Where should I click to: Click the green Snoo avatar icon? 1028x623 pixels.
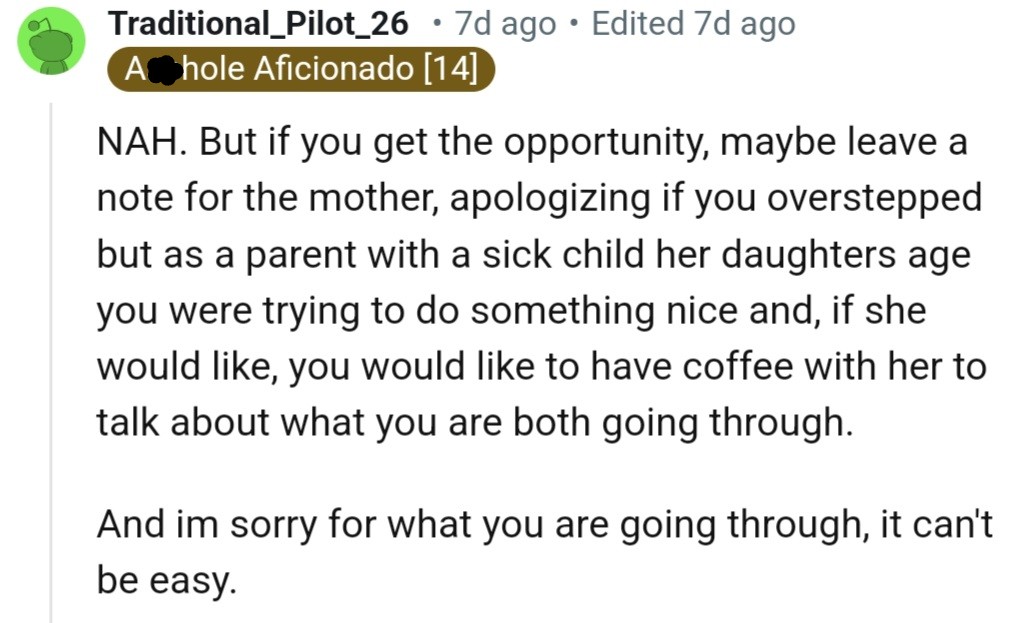click(52, 41)
